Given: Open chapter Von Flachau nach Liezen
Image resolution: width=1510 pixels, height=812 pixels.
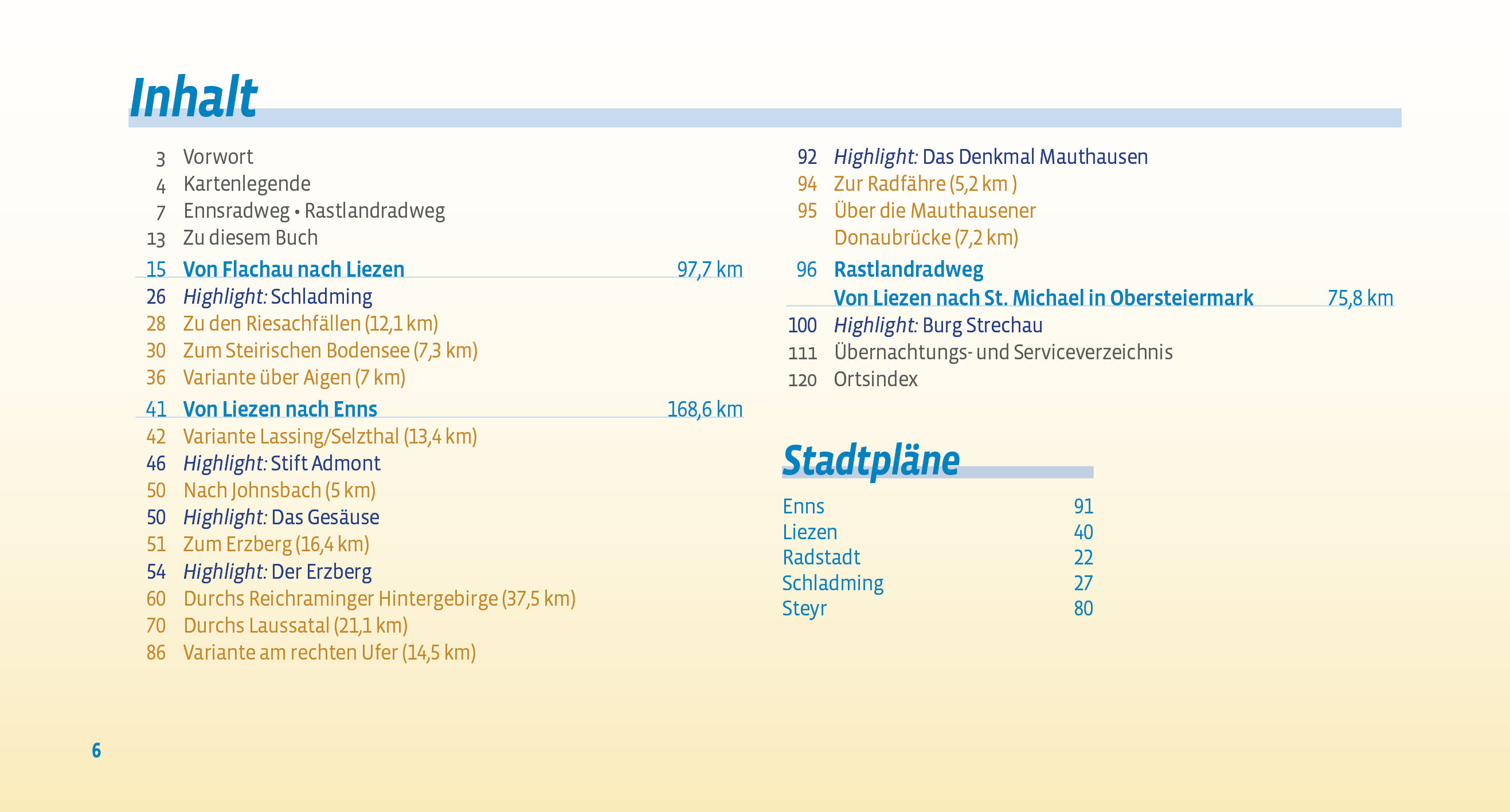Looking at the screenshot, I should (293, 269).
